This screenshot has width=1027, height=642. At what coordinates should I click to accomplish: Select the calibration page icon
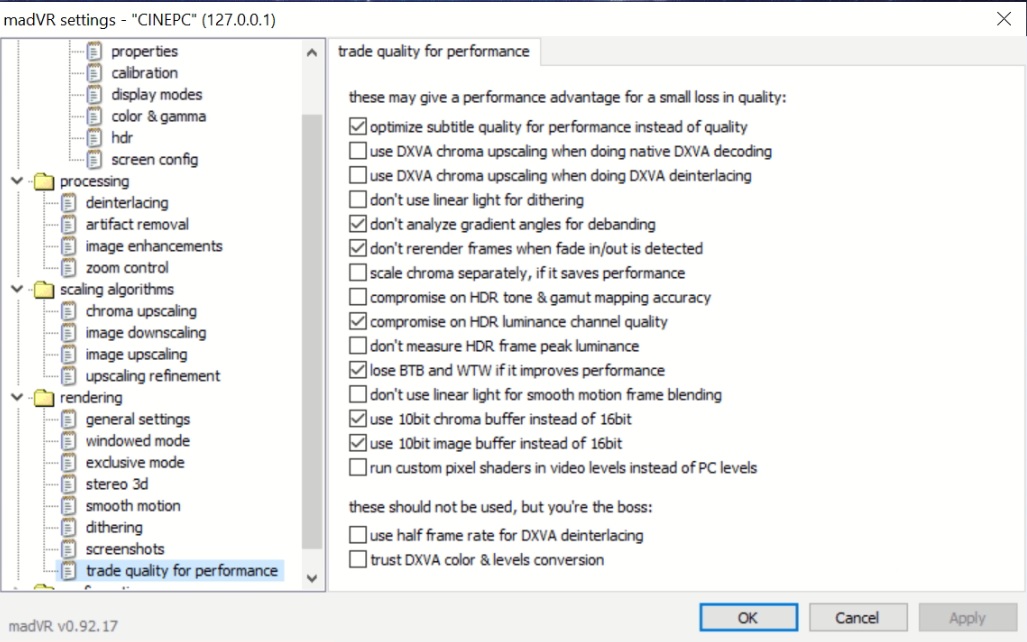click(x=94, y=73)
